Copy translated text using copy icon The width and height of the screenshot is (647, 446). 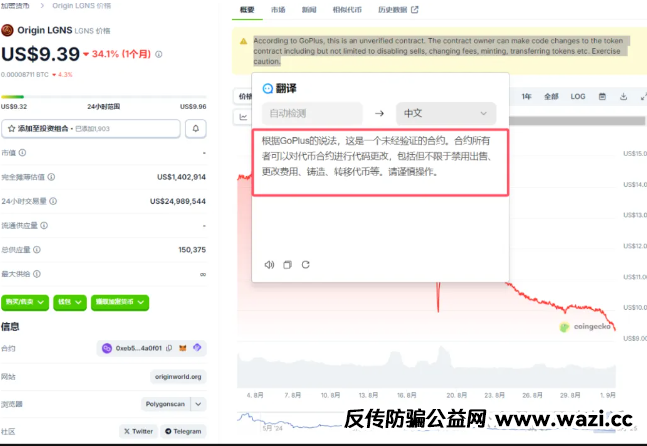coord(287,265)
